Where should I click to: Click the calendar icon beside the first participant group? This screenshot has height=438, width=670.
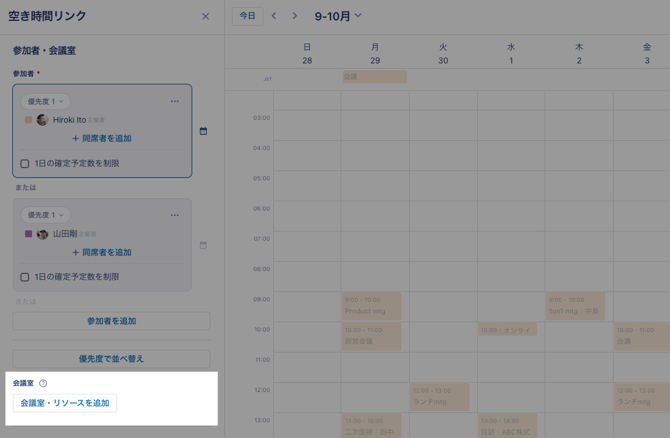tap(203, 131)
